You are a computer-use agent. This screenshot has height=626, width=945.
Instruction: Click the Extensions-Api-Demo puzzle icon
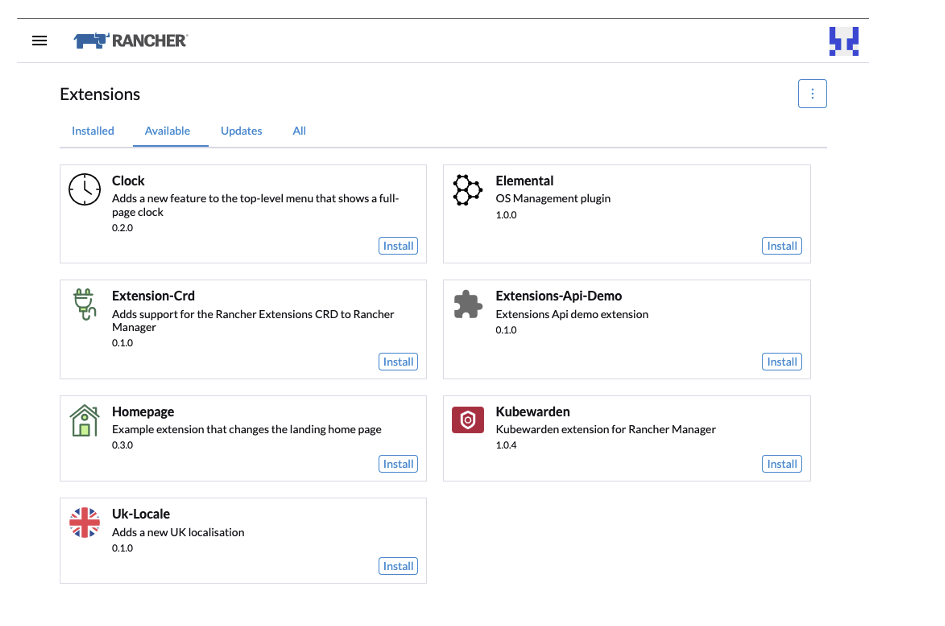coord(467,304)
